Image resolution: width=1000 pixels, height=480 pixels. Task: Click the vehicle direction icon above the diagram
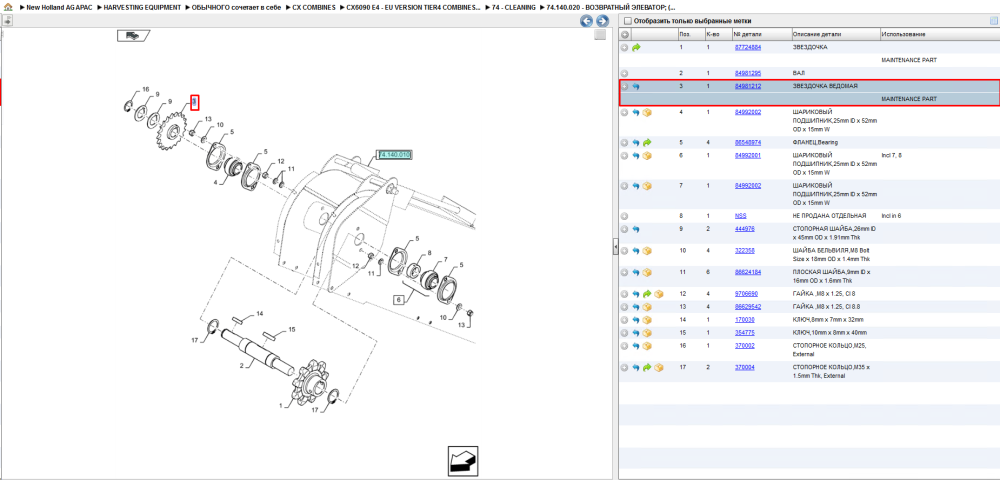(133, 36)
